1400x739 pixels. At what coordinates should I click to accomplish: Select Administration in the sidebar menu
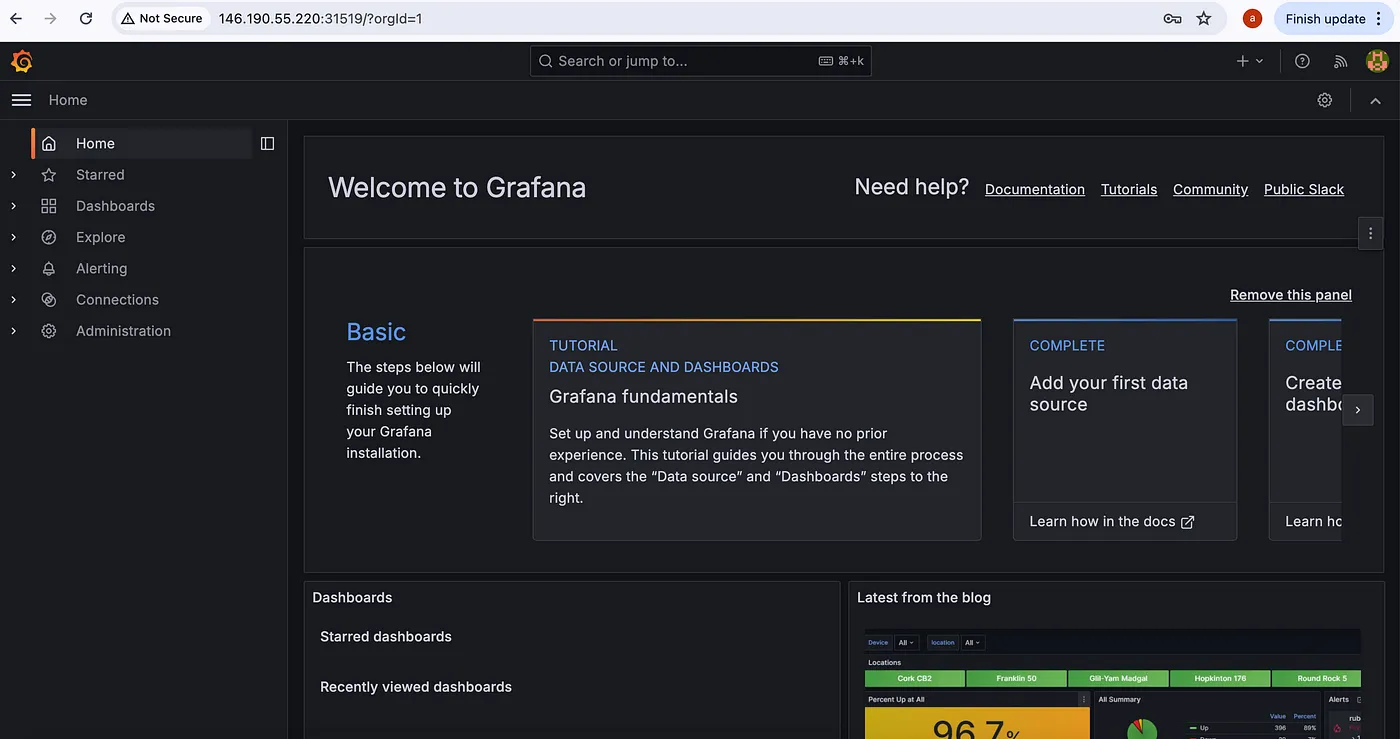click(123, 331)
